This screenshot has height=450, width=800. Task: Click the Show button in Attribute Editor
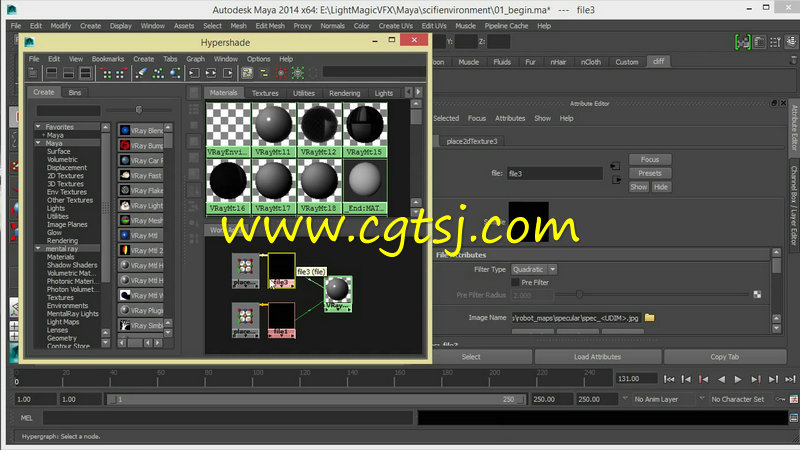pyautogui.click(x=638, y=187)
